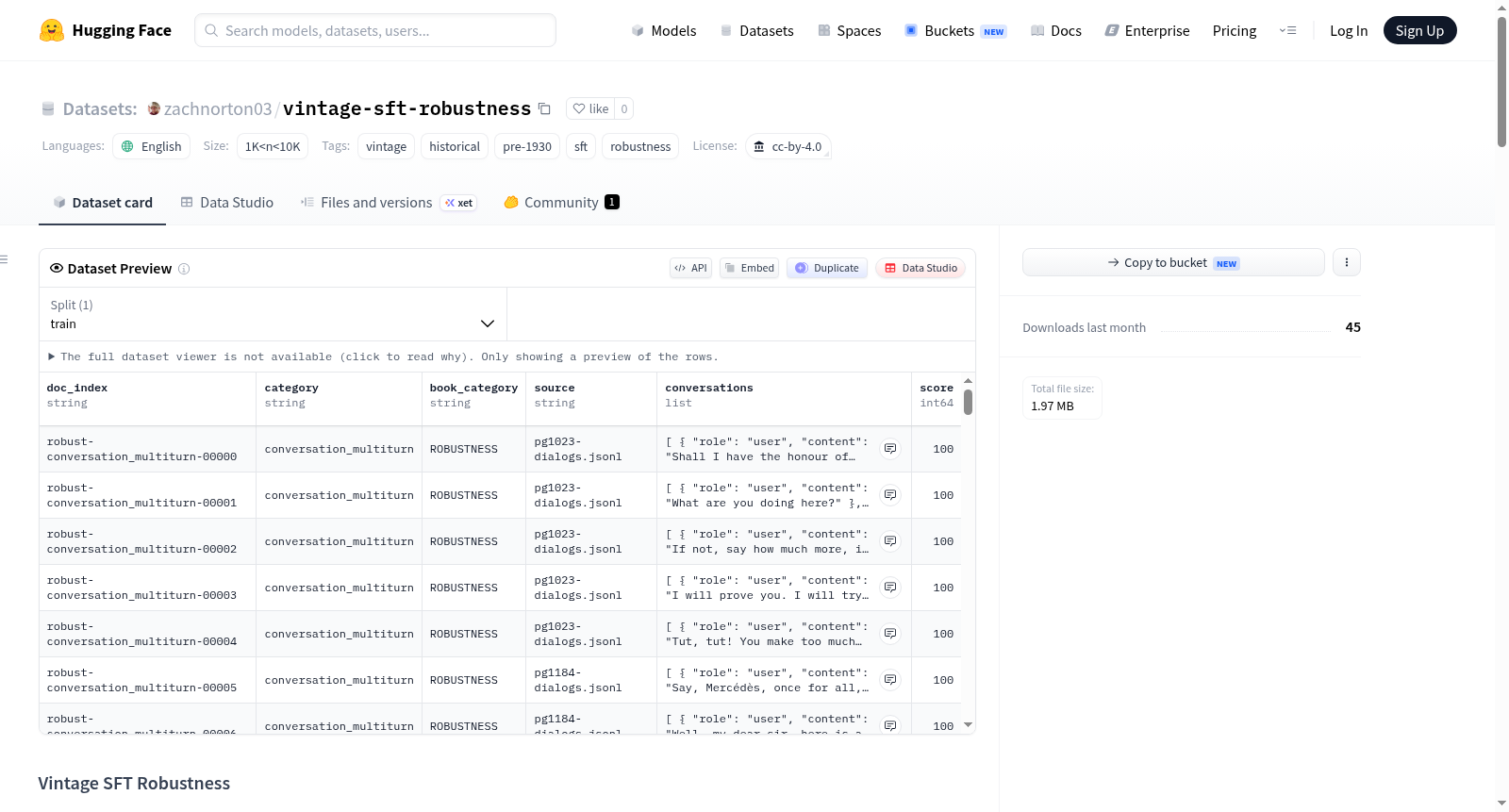Click the Duplicate button
Image resolution: width=1509 pixels, height=812 pixels.
click(827, 268)
